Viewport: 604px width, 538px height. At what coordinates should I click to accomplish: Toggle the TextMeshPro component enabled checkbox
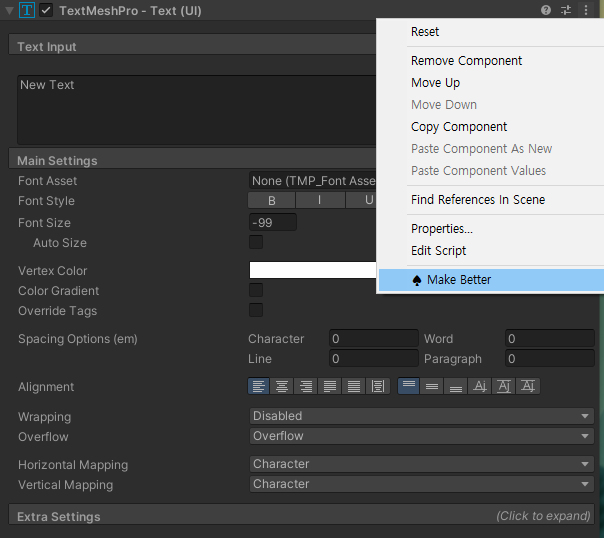pos(46,10)
